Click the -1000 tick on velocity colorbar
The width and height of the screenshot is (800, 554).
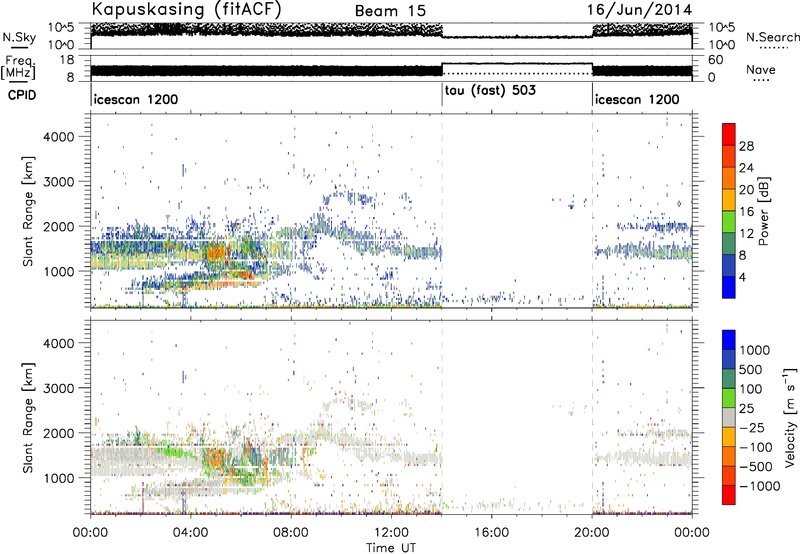(x=759, y=486)
